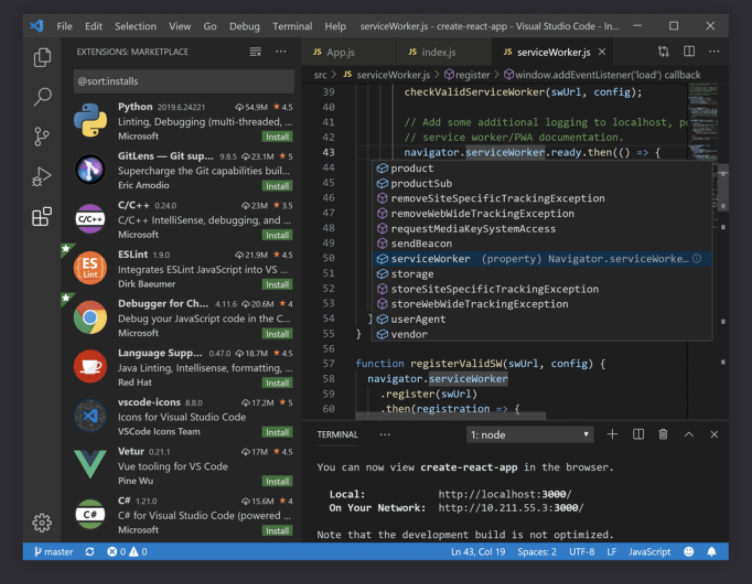Switch to the App.js tab
752x584 pixels.
pyautogui.click(x=349, y=52)
